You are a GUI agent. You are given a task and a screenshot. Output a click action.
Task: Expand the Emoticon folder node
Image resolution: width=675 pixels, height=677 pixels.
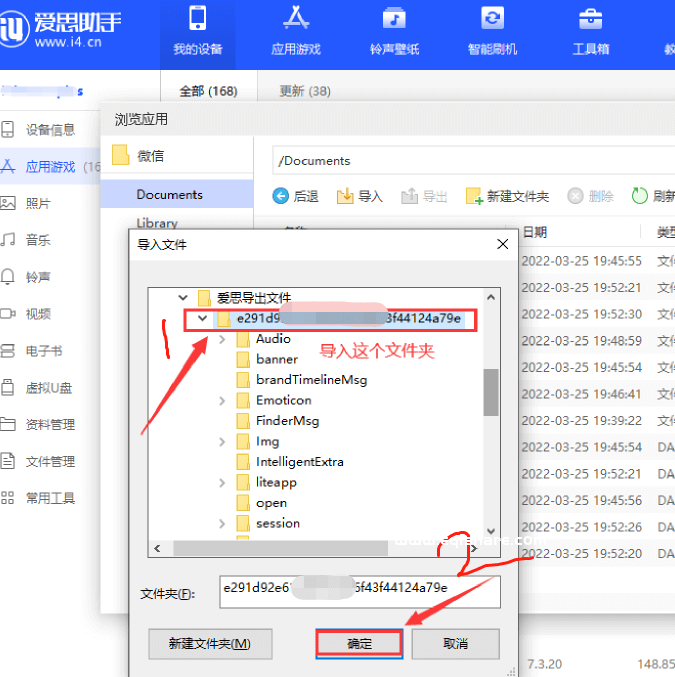click(x=222, y=401)
